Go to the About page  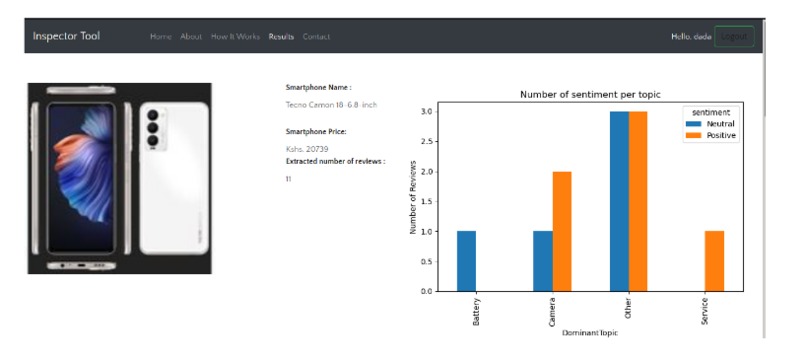click(191, 37)
